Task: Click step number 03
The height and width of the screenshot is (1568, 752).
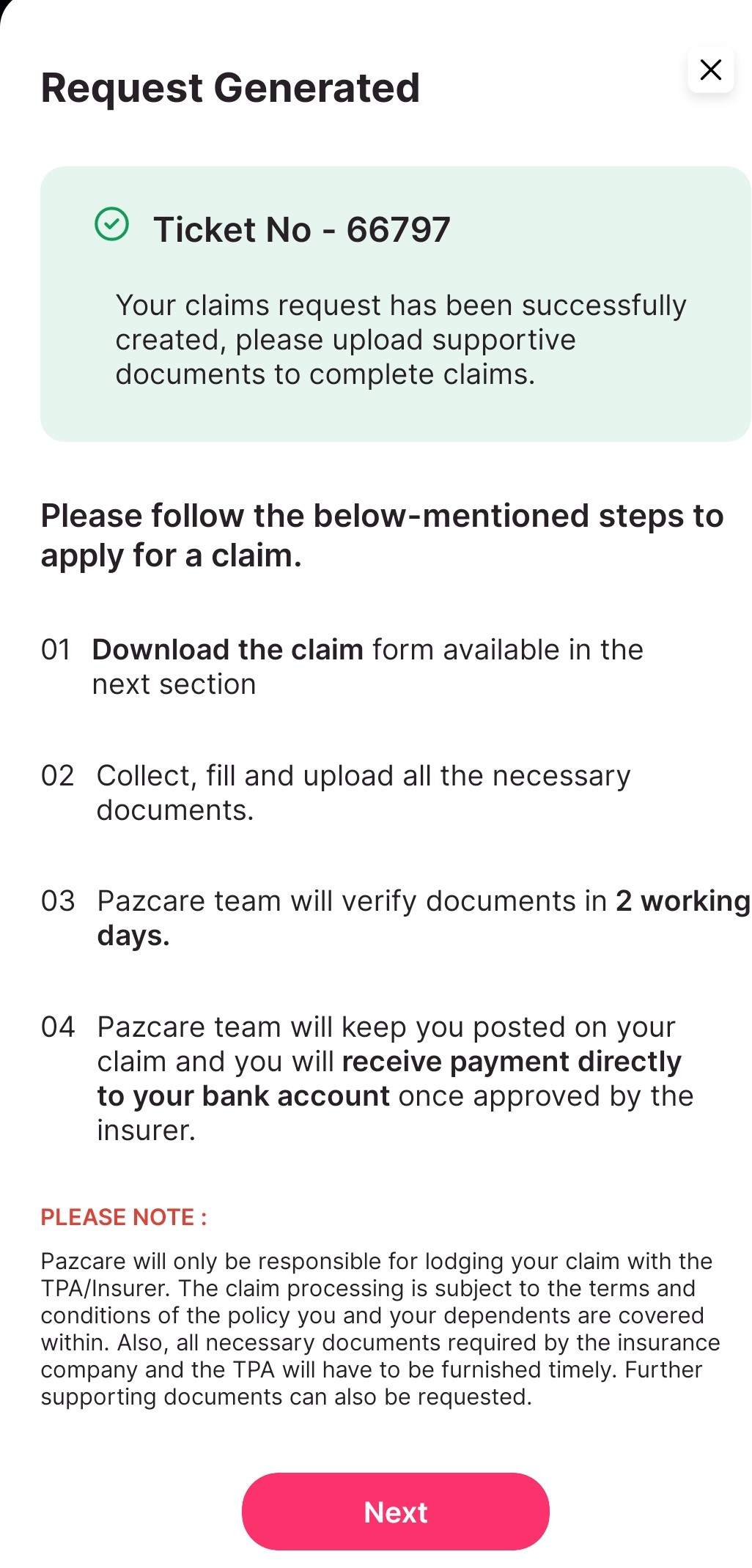Action: pos(58,901)
